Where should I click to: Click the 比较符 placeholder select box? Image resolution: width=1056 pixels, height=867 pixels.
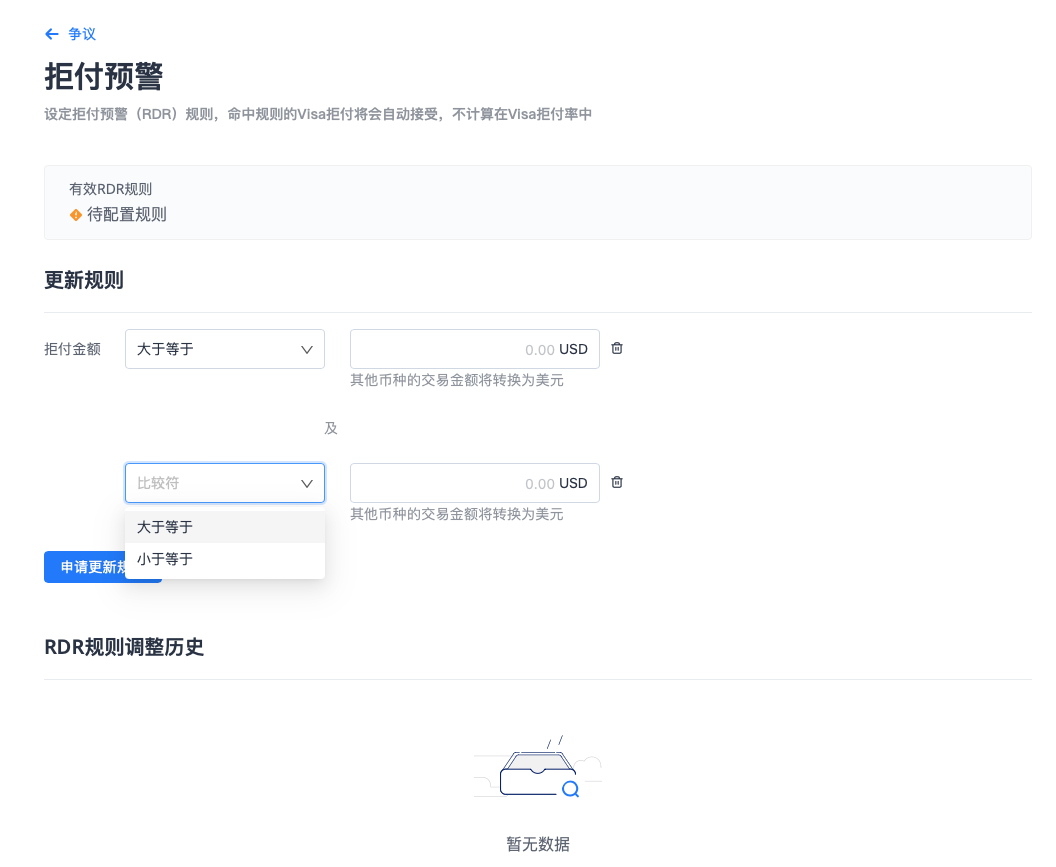coord(210,483)
